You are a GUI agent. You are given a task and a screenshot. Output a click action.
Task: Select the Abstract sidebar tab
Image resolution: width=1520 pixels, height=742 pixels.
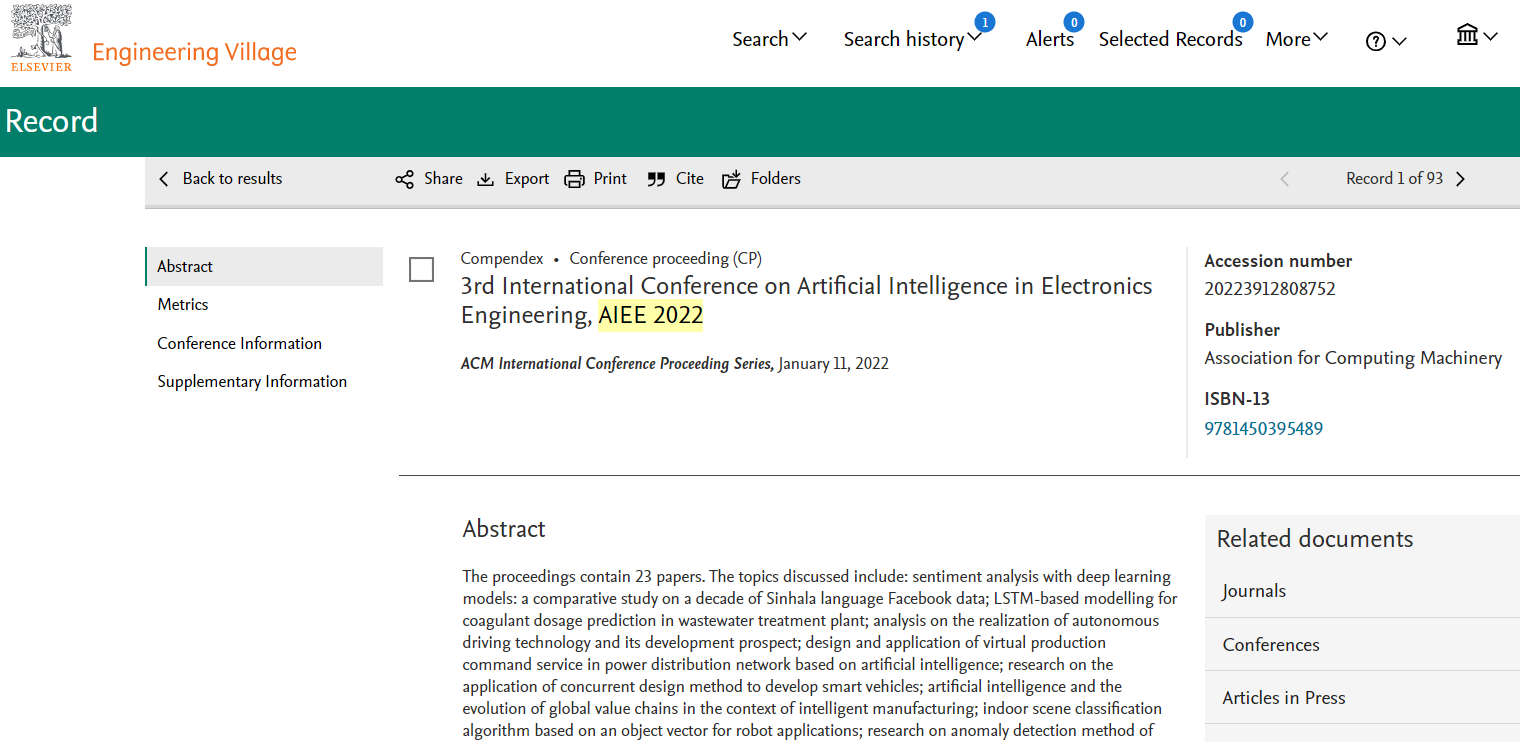(264, 266)
